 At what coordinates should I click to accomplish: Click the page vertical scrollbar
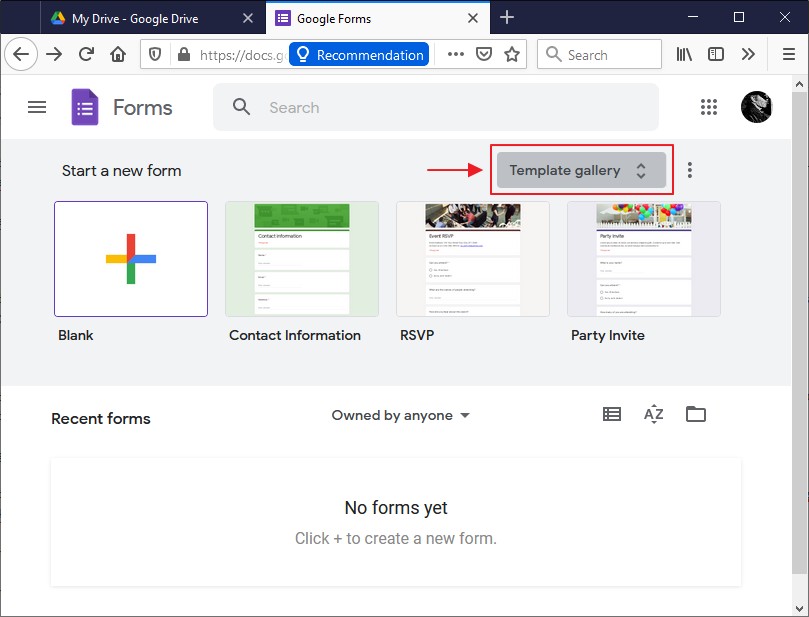(x=799, y=334)
